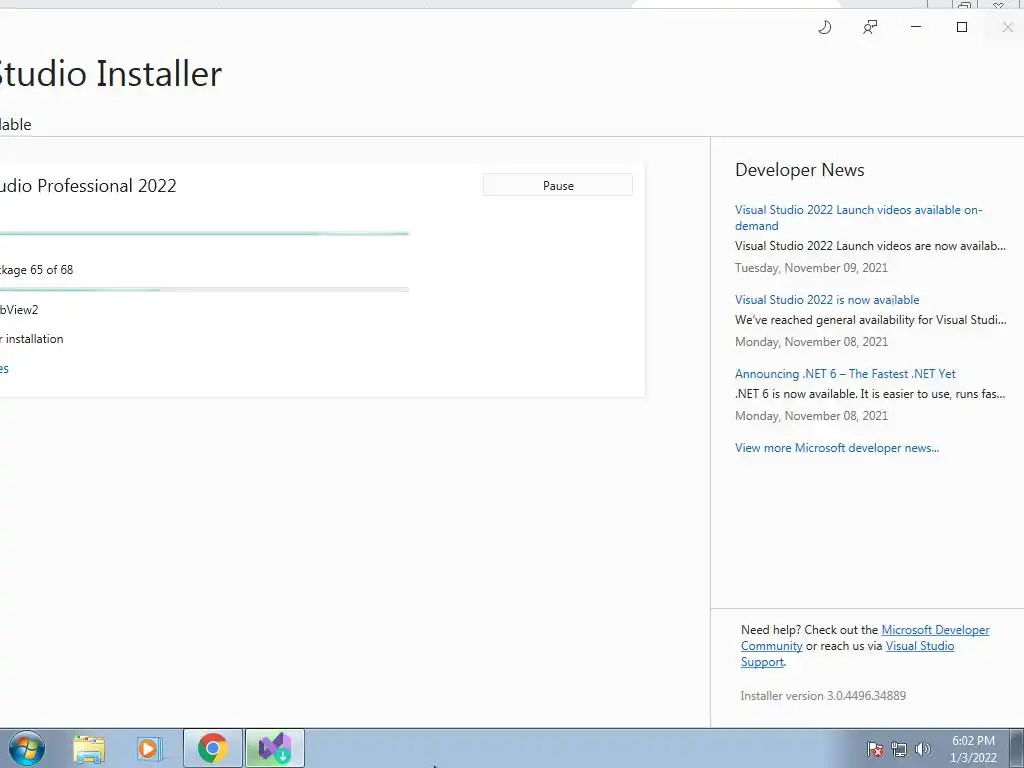This screenshot has height=768, width=1024.
Task: Click the Developer News heading
Action: click(799, 170)
